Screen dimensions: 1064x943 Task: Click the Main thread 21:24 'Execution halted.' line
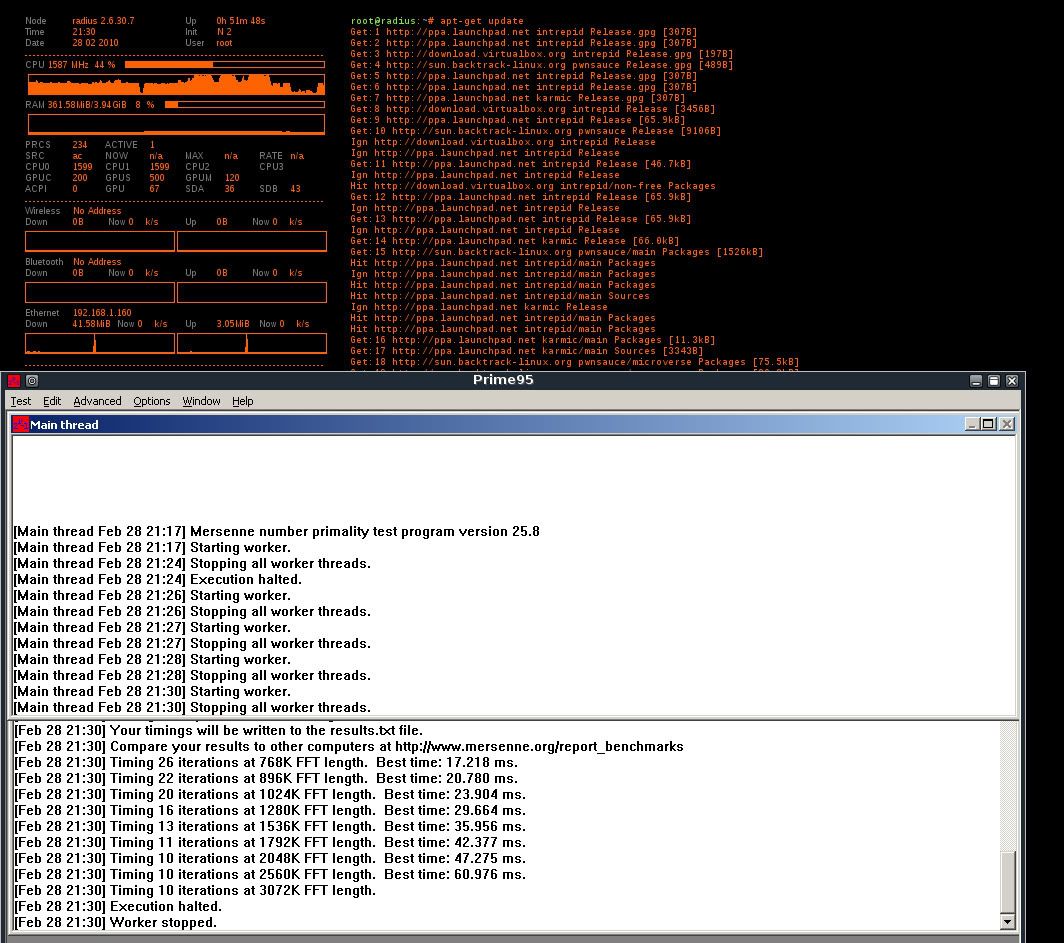(157, 579)
